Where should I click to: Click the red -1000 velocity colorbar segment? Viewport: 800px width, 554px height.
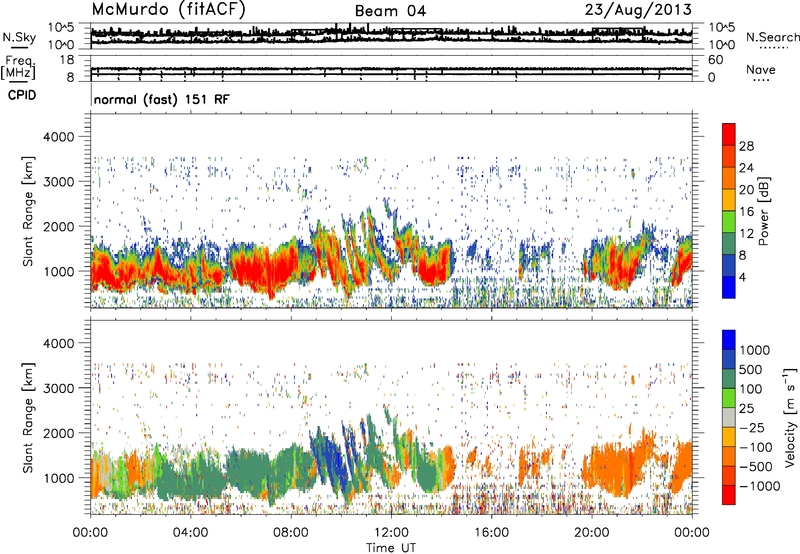tap(729, 495)
